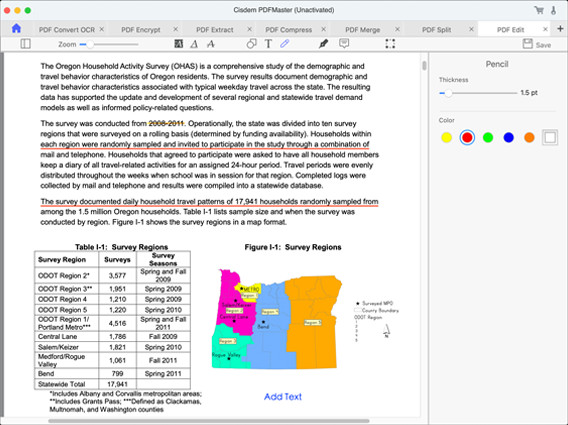Switch to PDF Split tab
Viewport: 568px width, 425px height.
[437, 30]
